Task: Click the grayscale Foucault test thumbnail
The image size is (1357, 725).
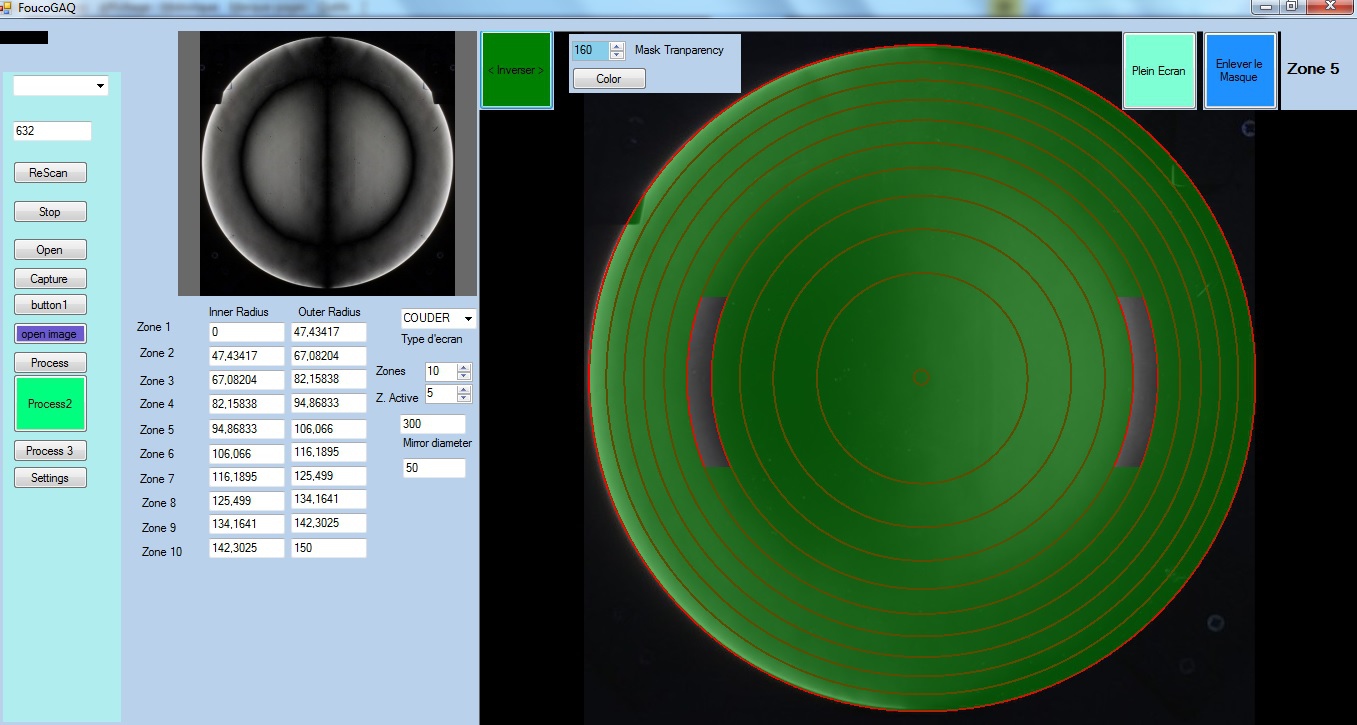Action: pos(327,163)
